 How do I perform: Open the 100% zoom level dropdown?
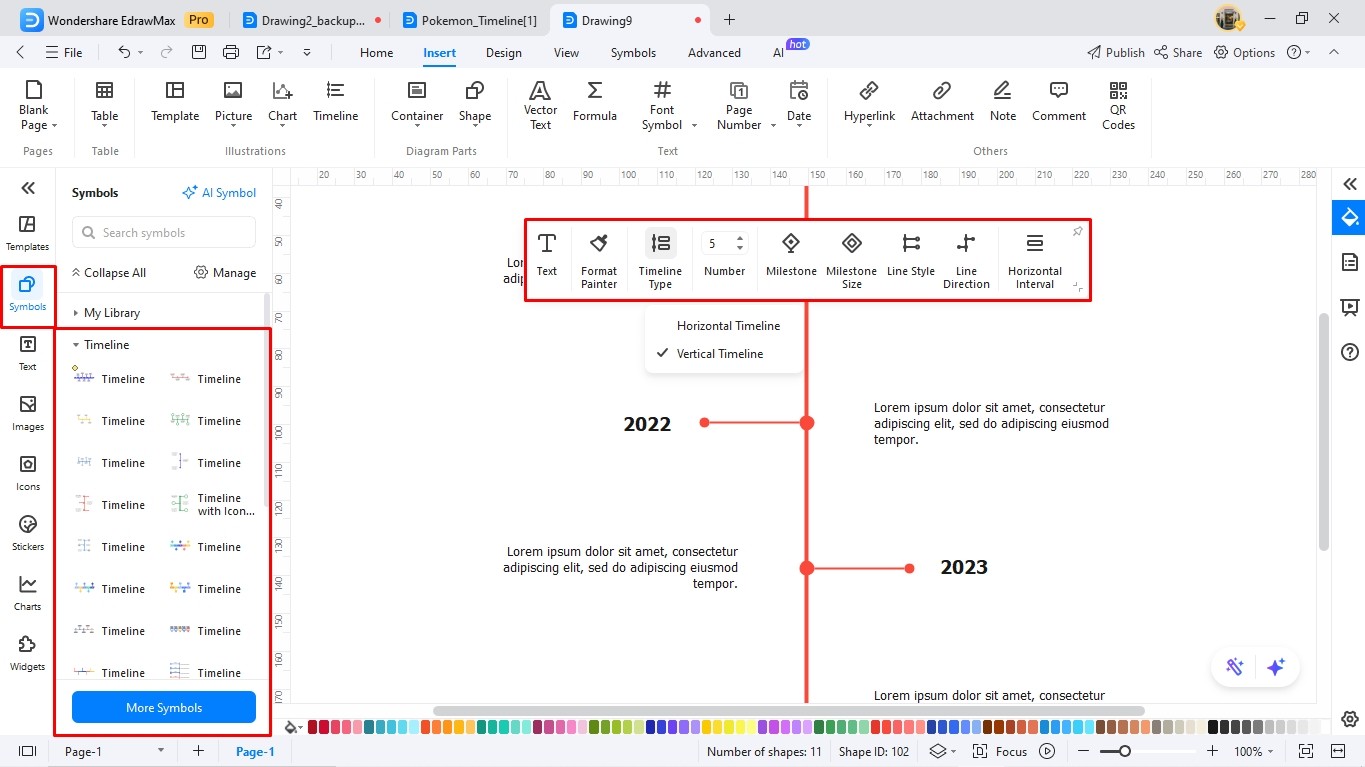(1256, 751)
